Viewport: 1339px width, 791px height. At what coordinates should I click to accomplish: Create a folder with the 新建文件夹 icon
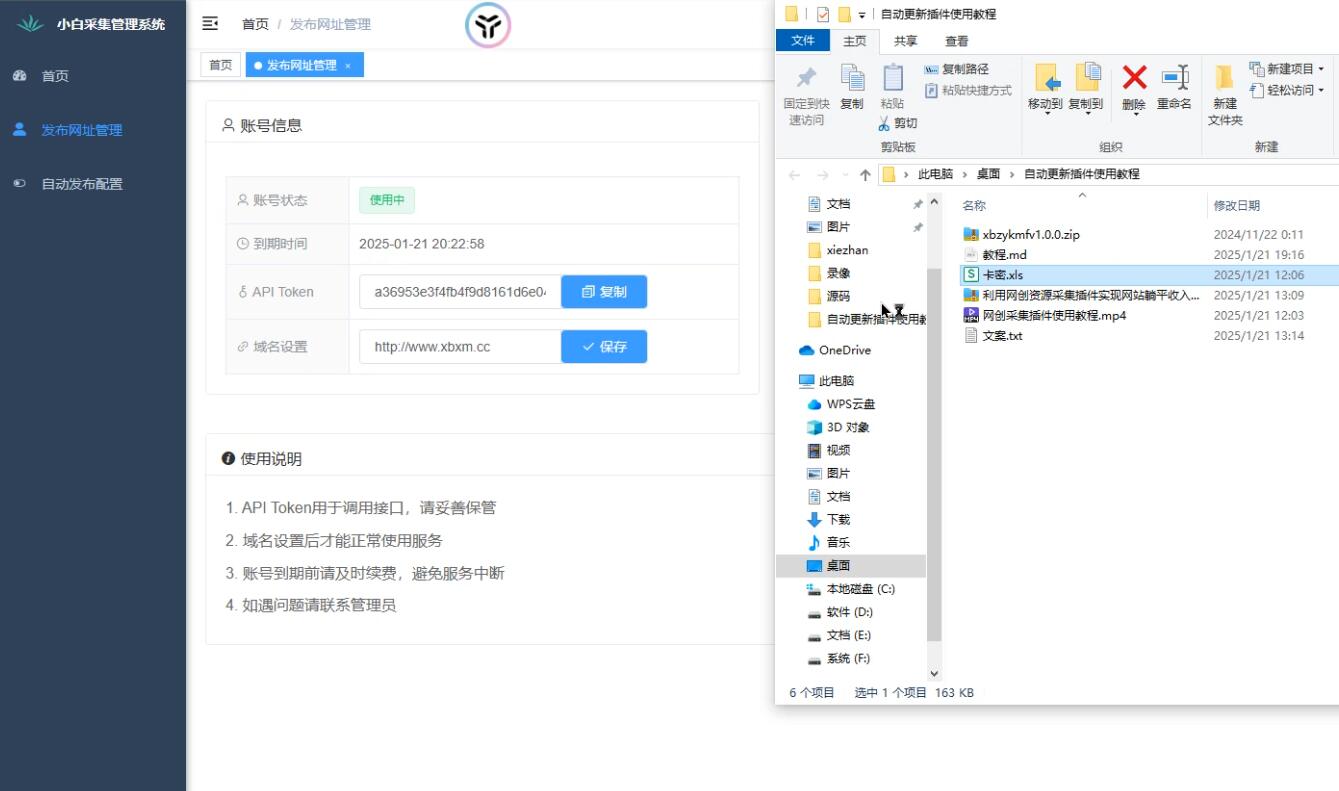1222,95
